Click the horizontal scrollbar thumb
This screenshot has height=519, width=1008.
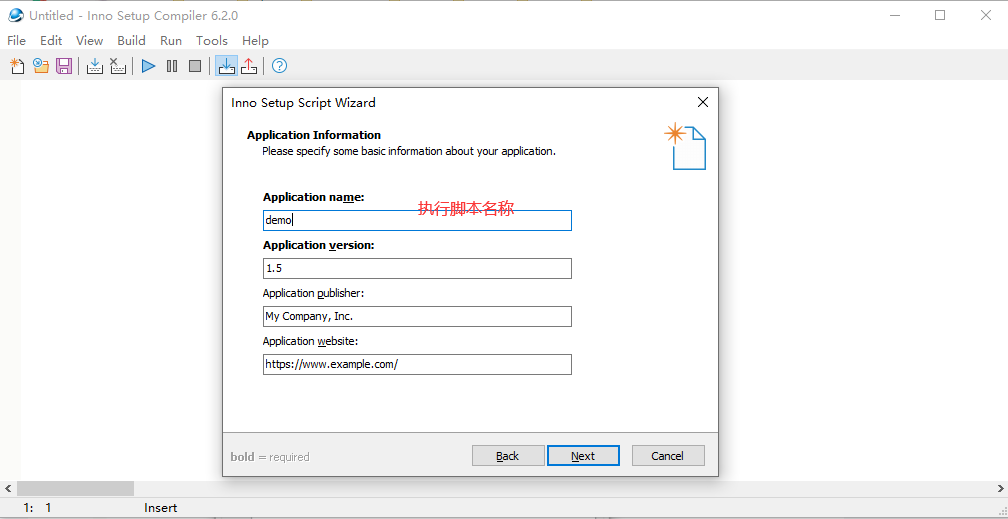click(75, 489)
